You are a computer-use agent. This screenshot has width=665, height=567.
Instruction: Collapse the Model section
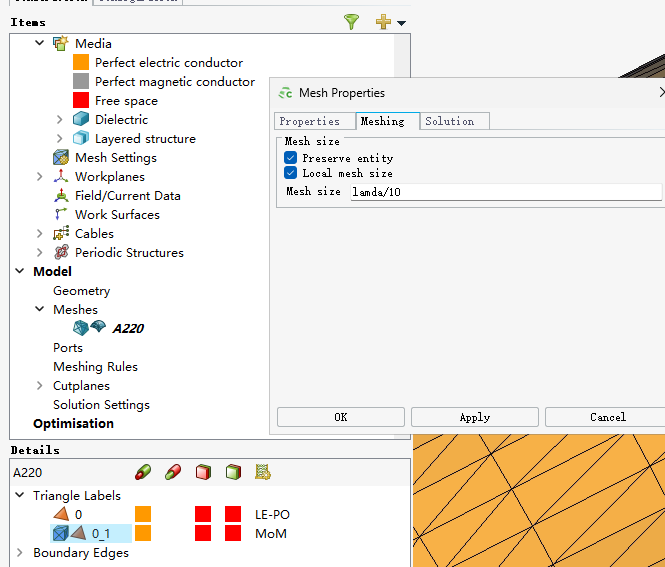pos(20,271)
